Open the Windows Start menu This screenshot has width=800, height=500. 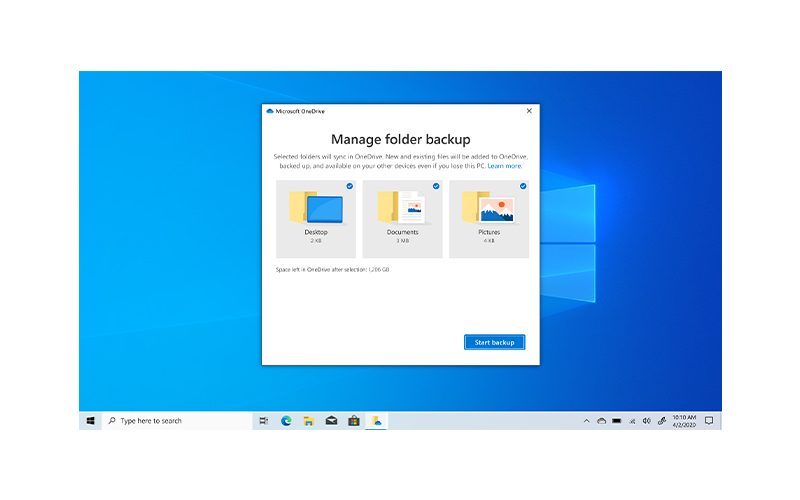(x=90, y=421)
